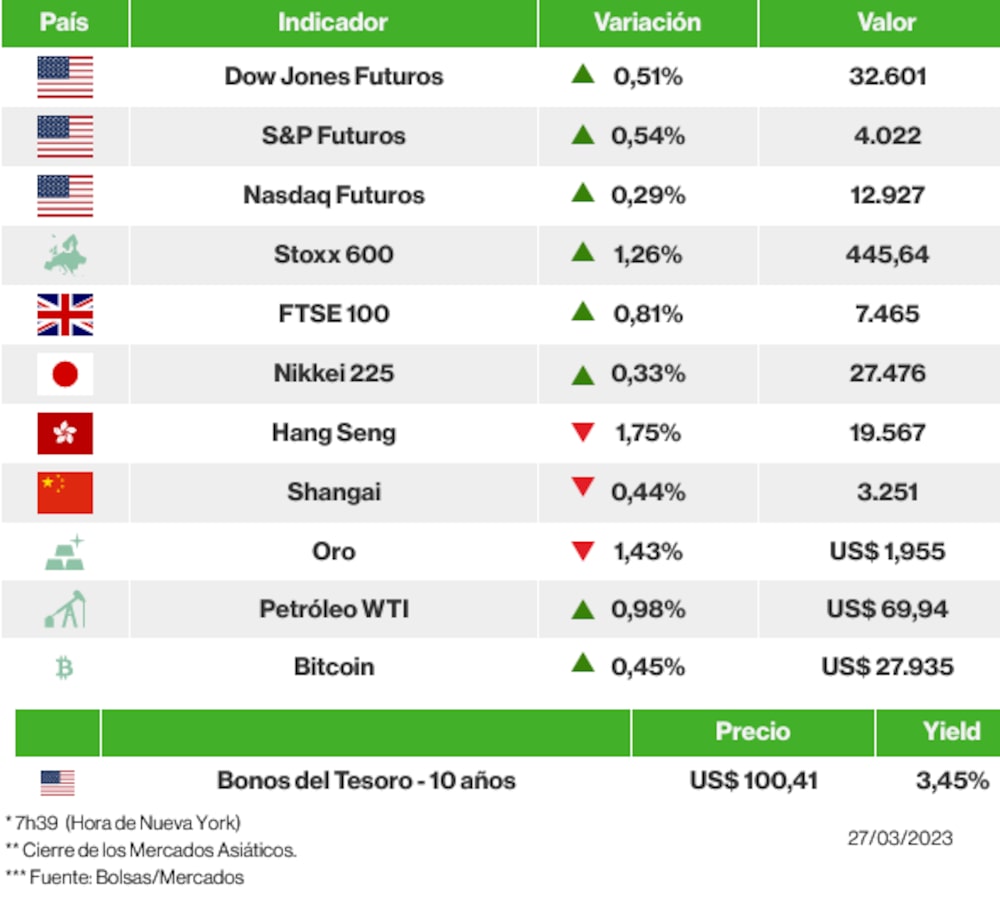Click the Dow Jones row US flag
Viewport: 1000px width, 901px height.
[65, 77]
